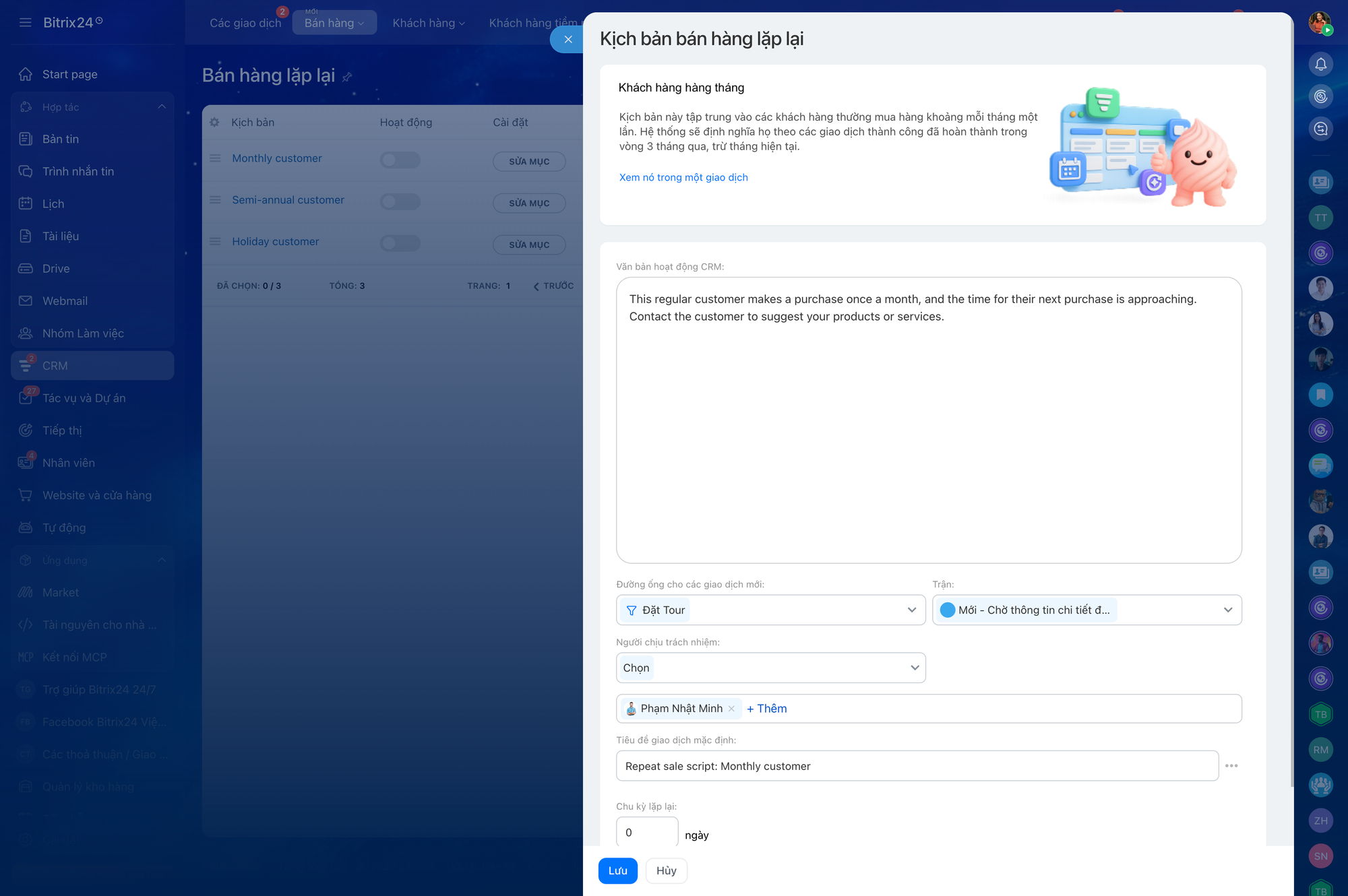The width and height of the screenshot is (1348, 896).
Task: Click SỬA MỤC for Semi-annual customer
Action: pyautogui.click(x=529, y=203)
